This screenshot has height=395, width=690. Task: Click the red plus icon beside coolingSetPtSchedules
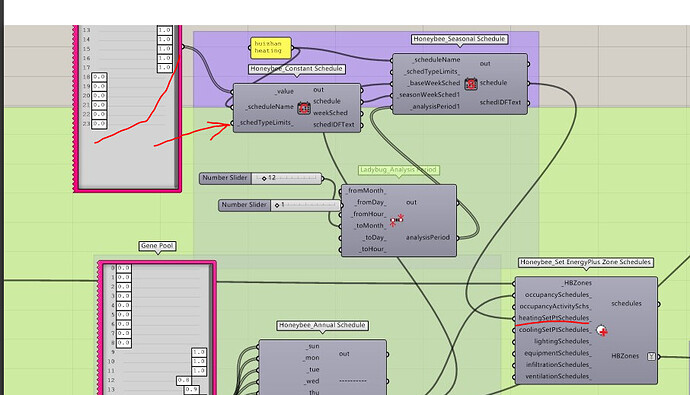[602, 331]
